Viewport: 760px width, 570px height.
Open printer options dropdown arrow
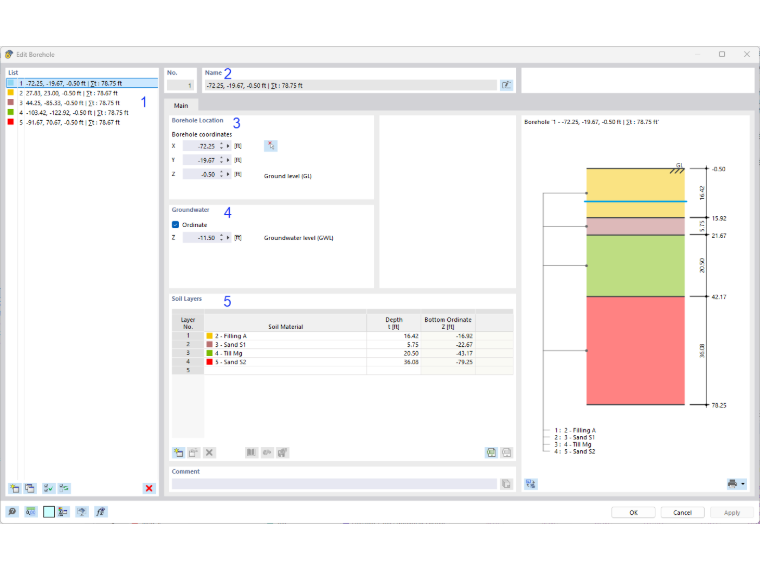click(743, 484)
